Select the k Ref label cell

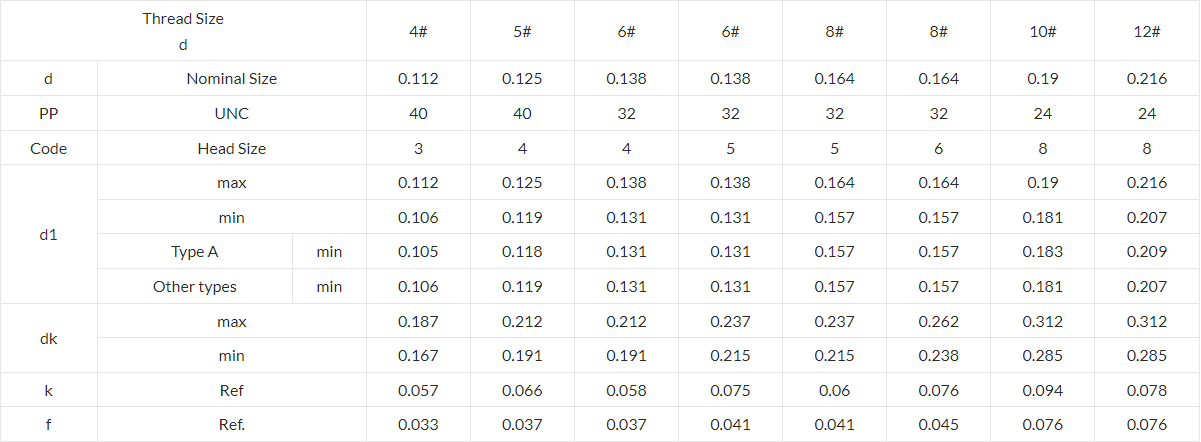pos(232,391)
